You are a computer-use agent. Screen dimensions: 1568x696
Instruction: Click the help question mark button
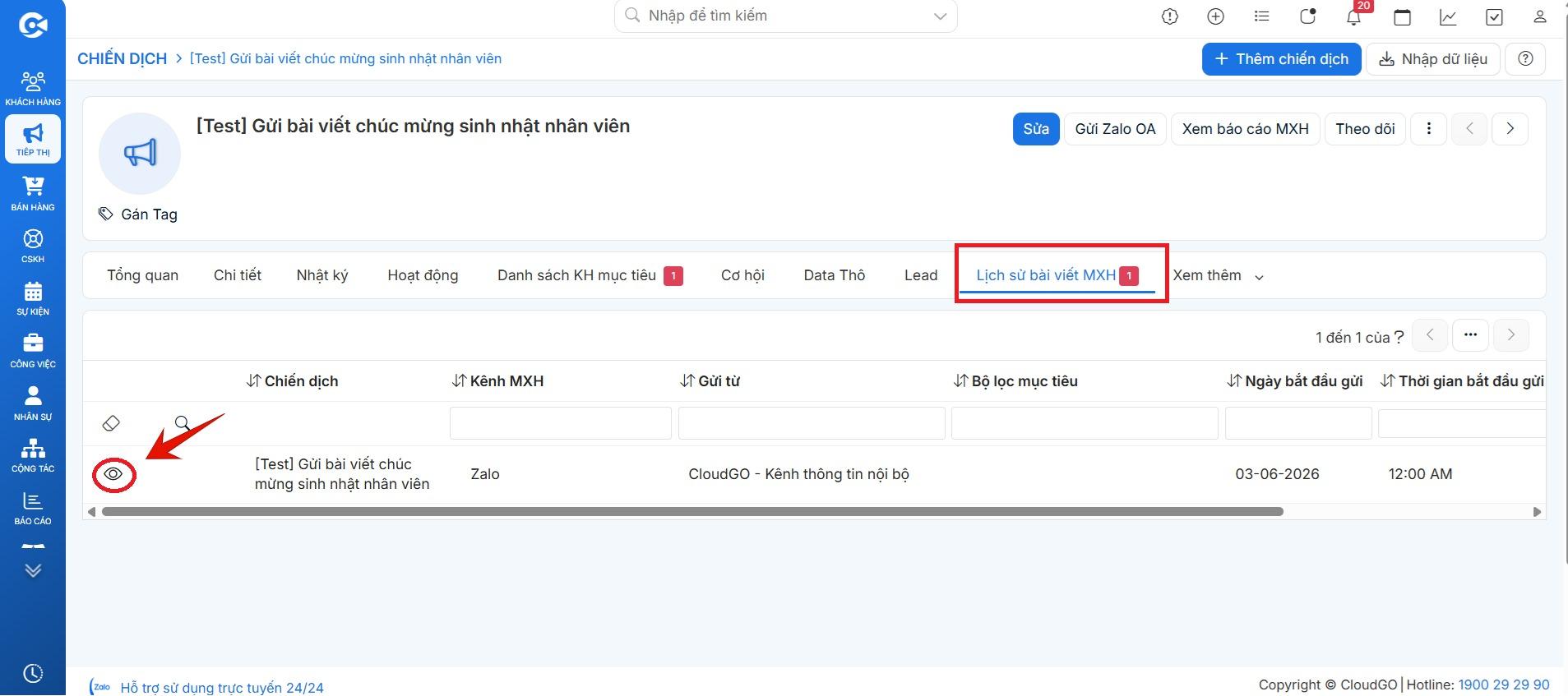pyautogui.click(x=1525, y=59)
